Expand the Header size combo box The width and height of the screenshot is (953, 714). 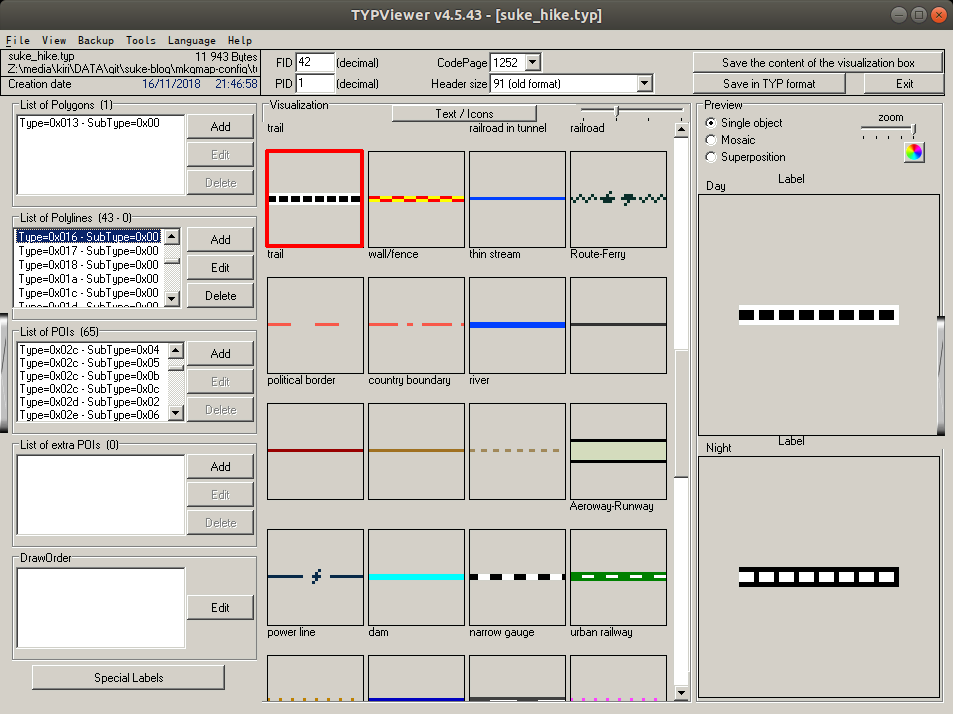pyautogui.click(x=644, y=84)
